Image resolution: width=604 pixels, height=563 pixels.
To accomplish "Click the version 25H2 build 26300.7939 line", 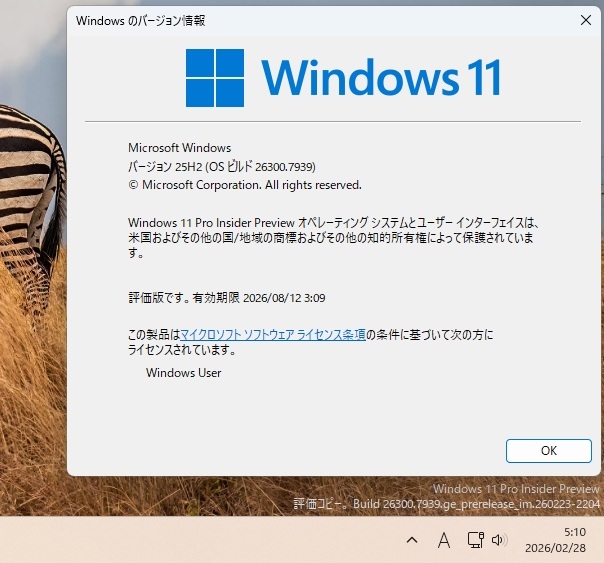I will pos(222,166).
